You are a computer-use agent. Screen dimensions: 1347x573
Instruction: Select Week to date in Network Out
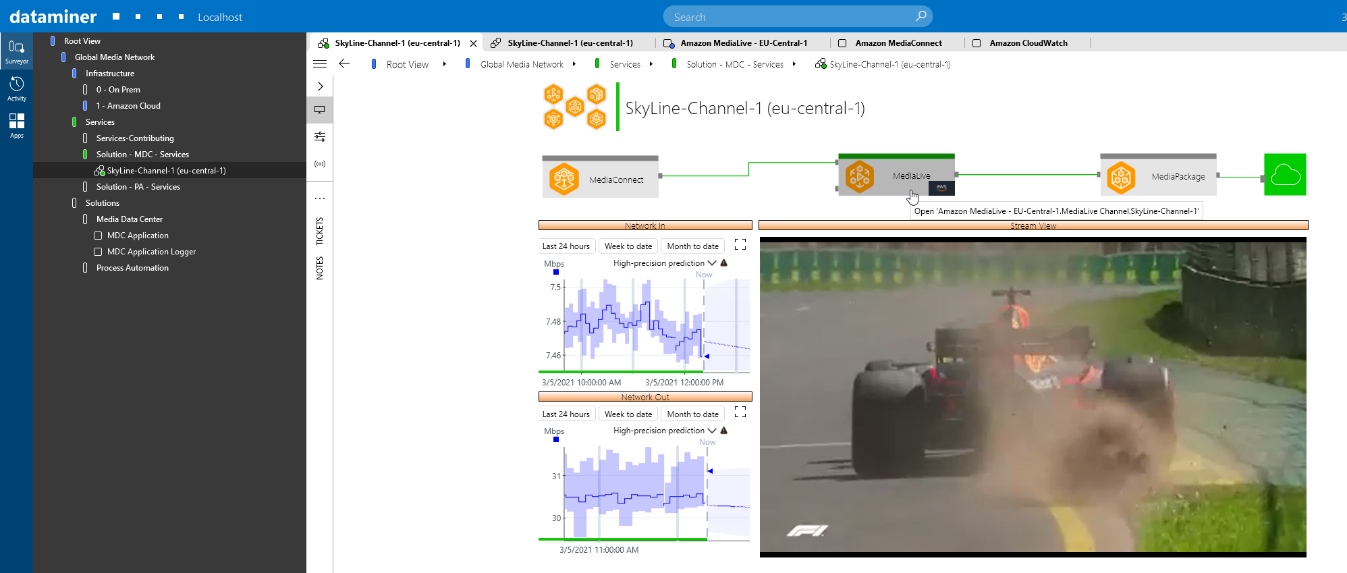click(x=628, y=414)
